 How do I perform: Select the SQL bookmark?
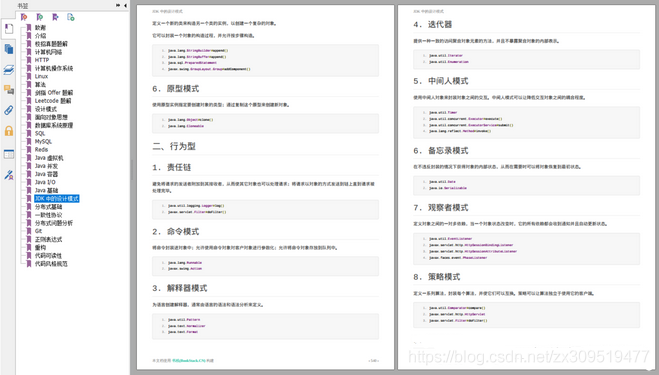(x=40, y=133)
